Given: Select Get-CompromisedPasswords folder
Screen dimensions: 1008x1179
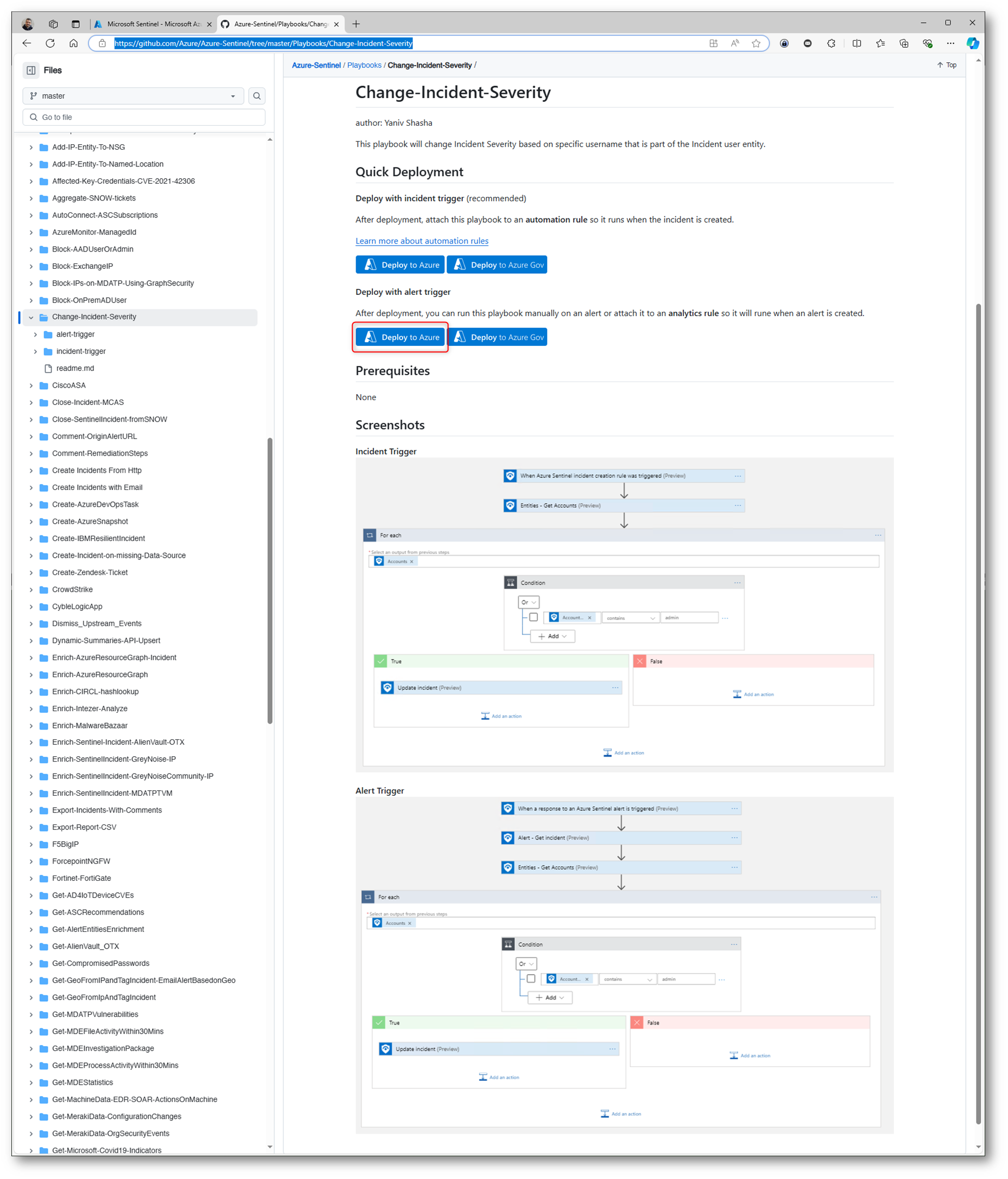Looking at the screenshot, I should pyautogui.click(x=101, y=963).
